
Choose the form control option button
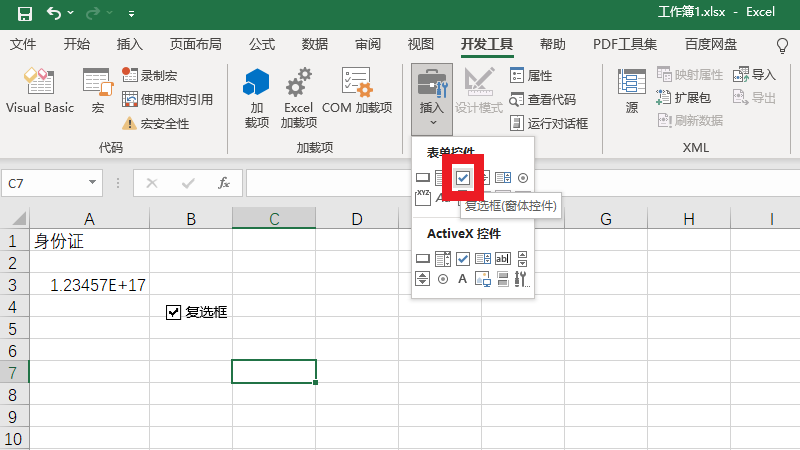tap(522, 177)
